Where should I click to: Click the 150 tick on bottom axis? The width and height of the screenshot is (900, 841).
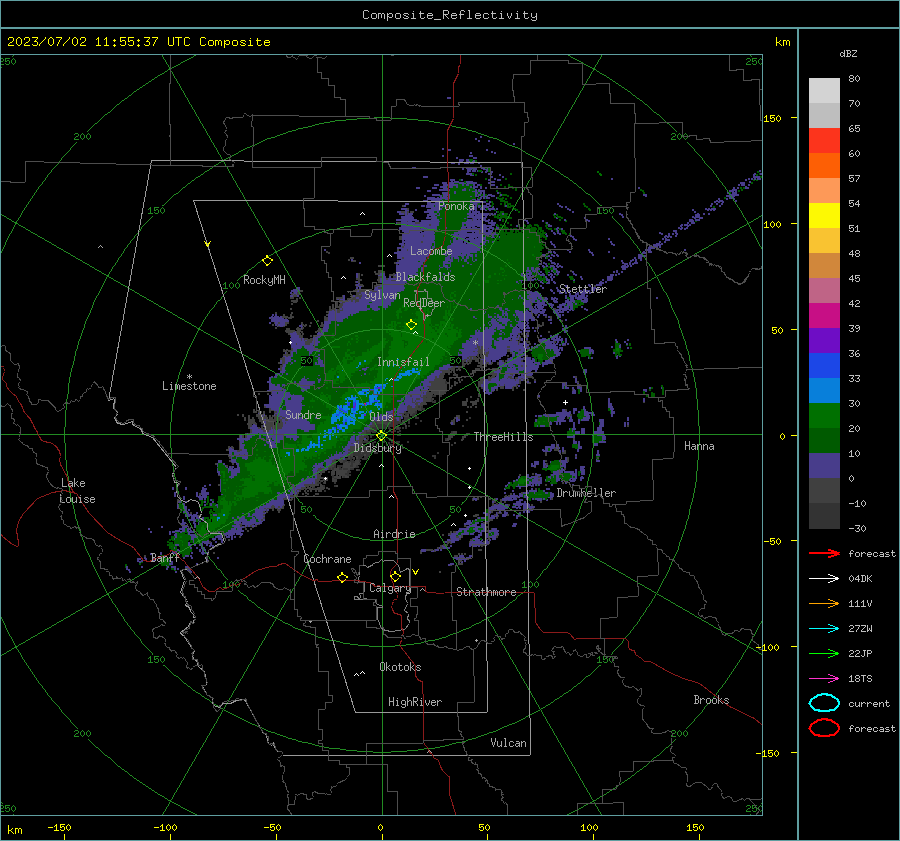[695, 827]
